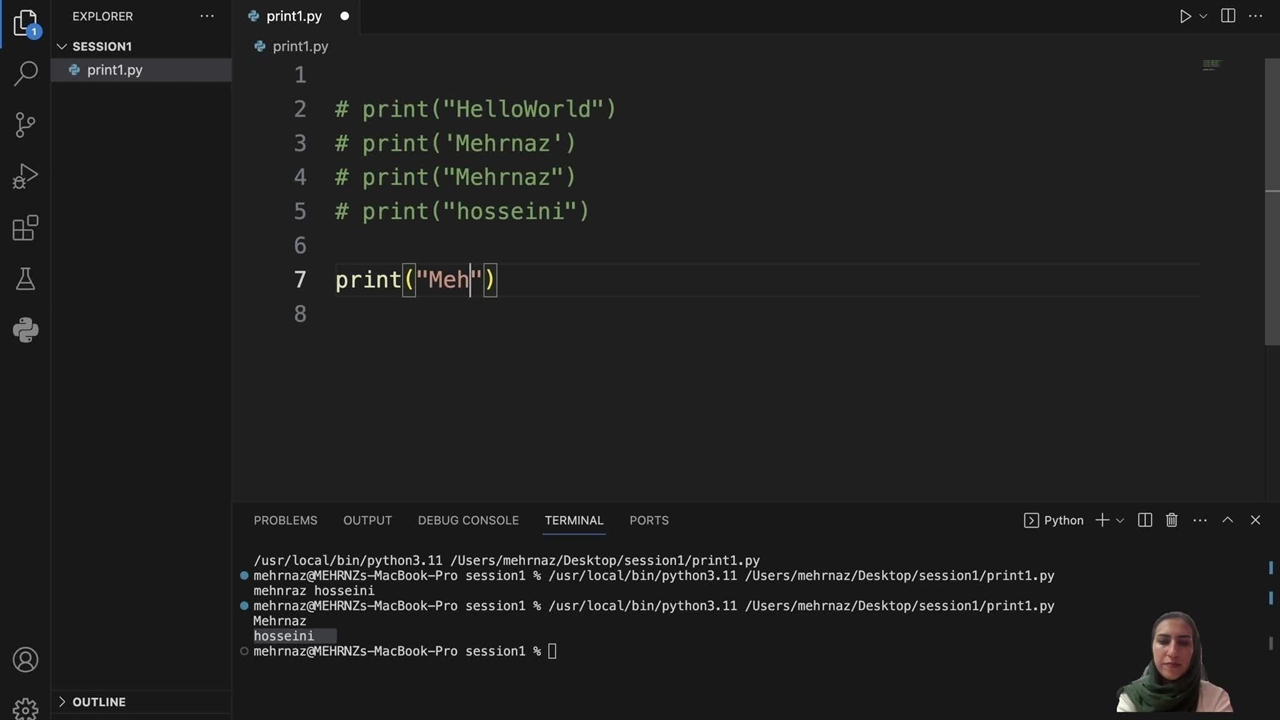Open the Python extension sidebar icon
The width and height of the screenshot is (1280, 720).
click(x=26, y=330)
